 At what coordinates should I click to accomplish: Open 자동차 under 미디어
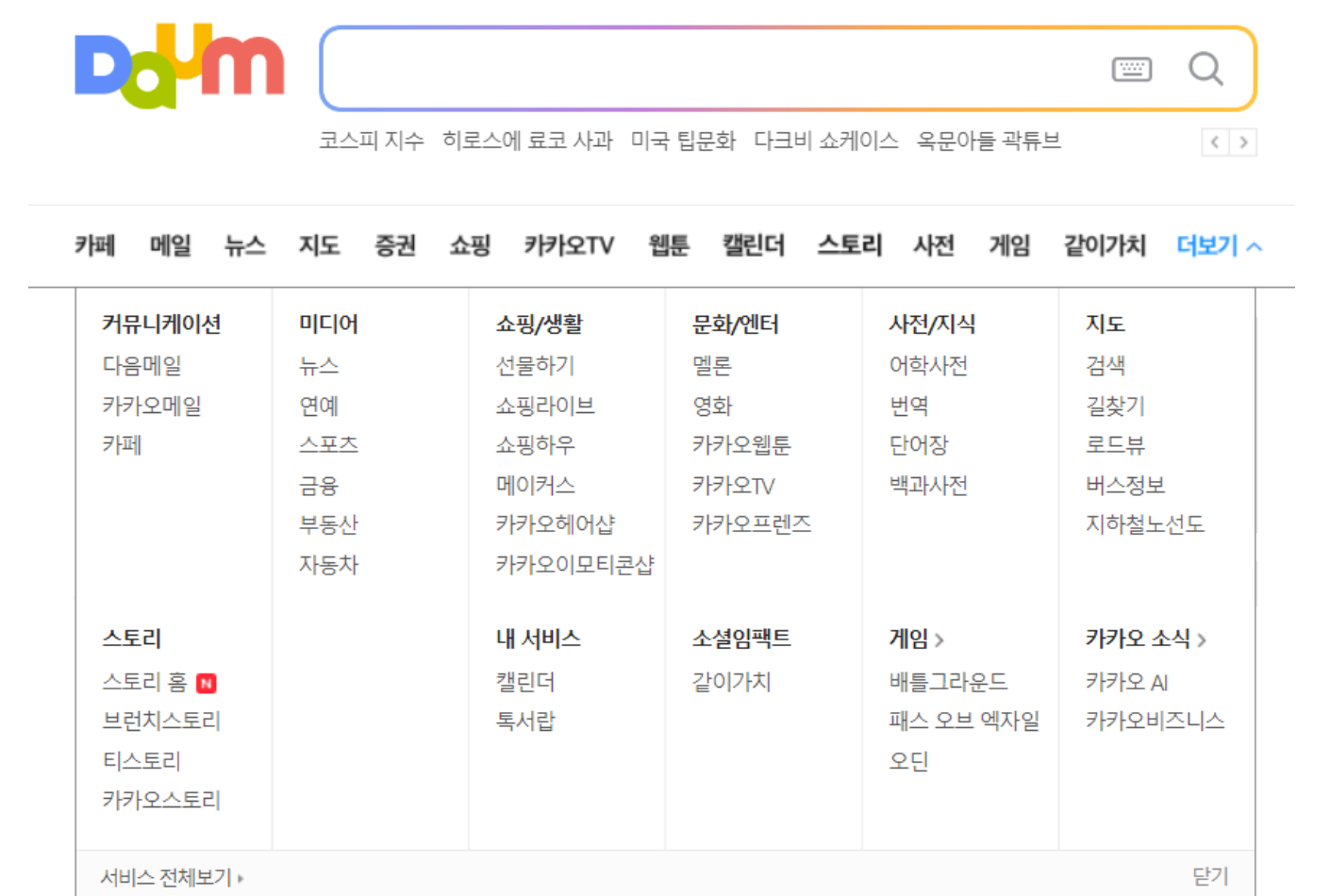tap(328, 565)
